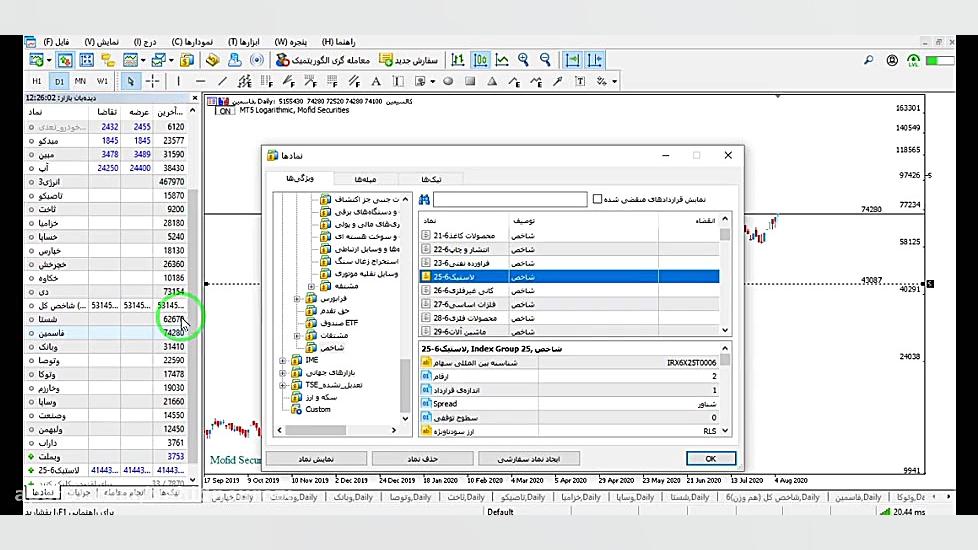Screen dimensions: 978x550
Task: Click the search magnifier at toolbar right
Action: point(868,60)
